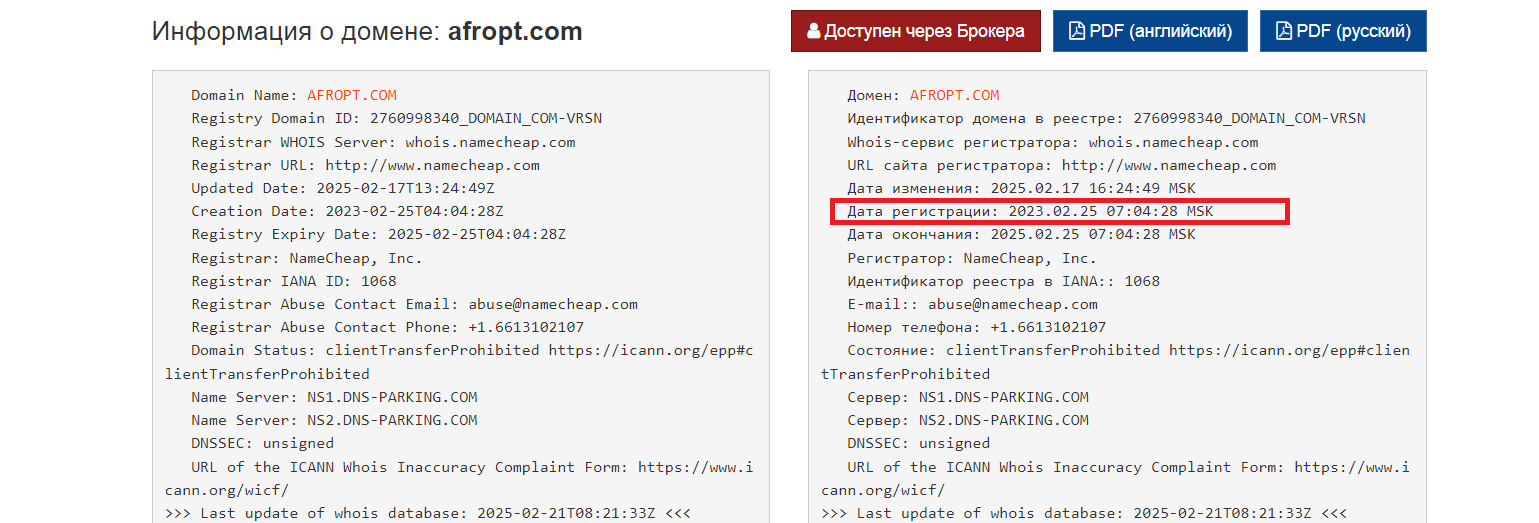Click the PDF file icon for English export

coord(1077,31)
